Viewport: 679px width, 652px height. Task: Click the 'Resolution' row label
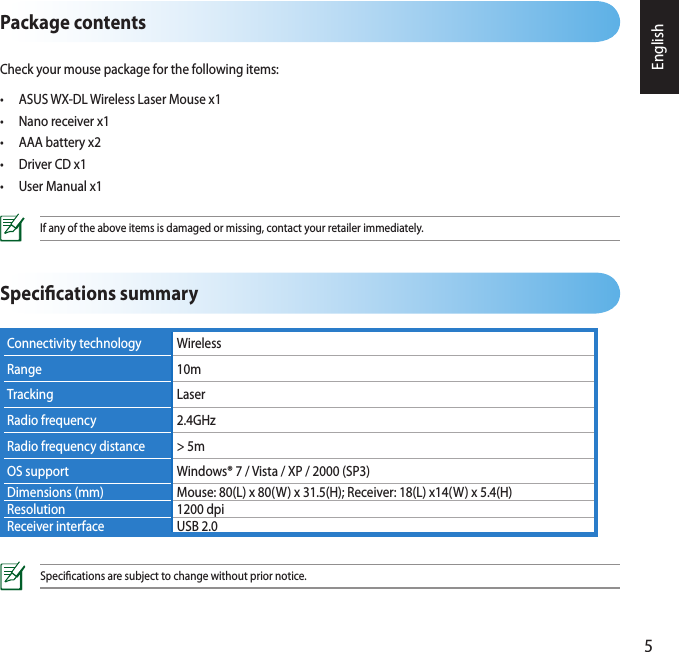tap(36, 510)
